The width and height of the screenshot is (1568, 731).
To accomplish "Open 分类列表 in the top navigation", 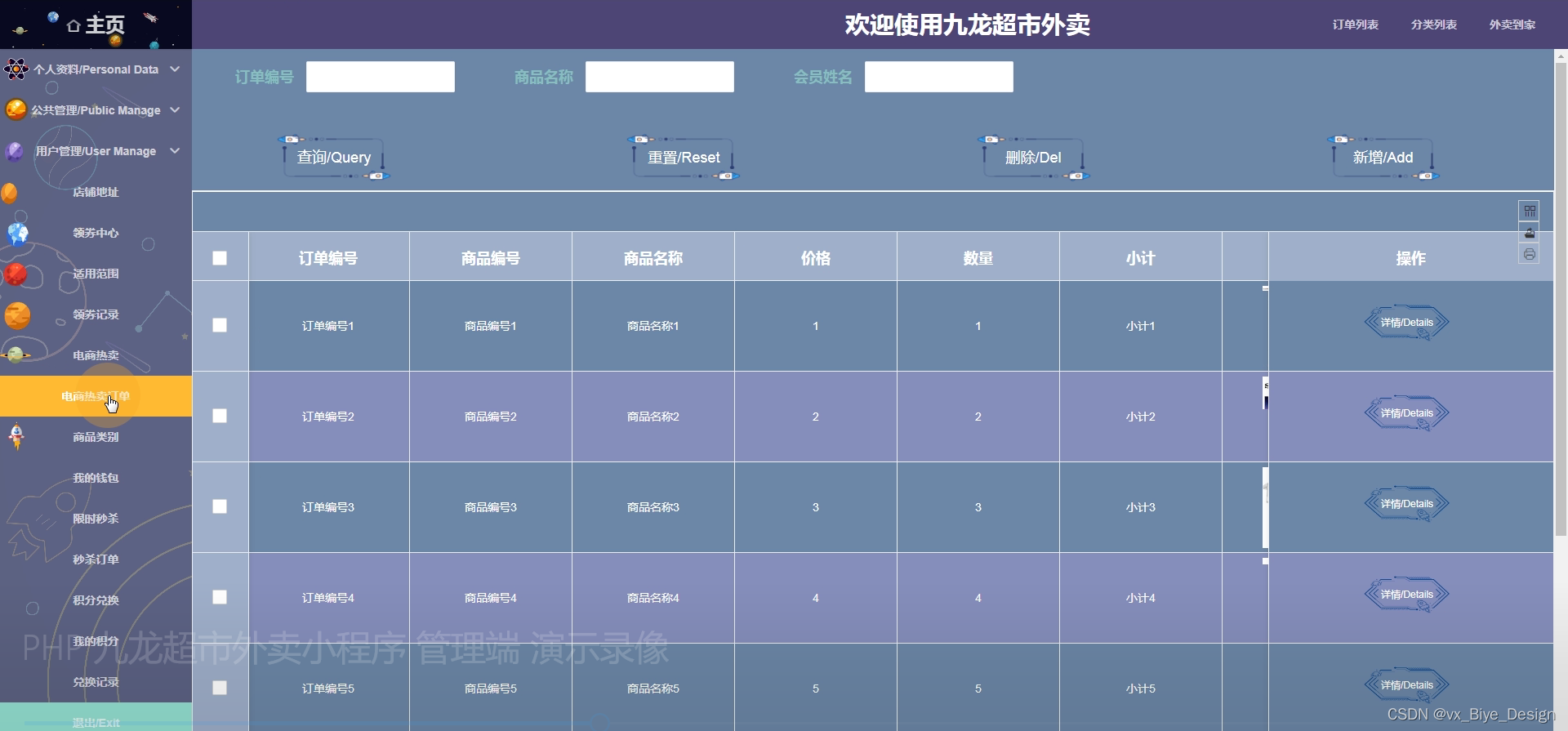I will point(1434,25).
